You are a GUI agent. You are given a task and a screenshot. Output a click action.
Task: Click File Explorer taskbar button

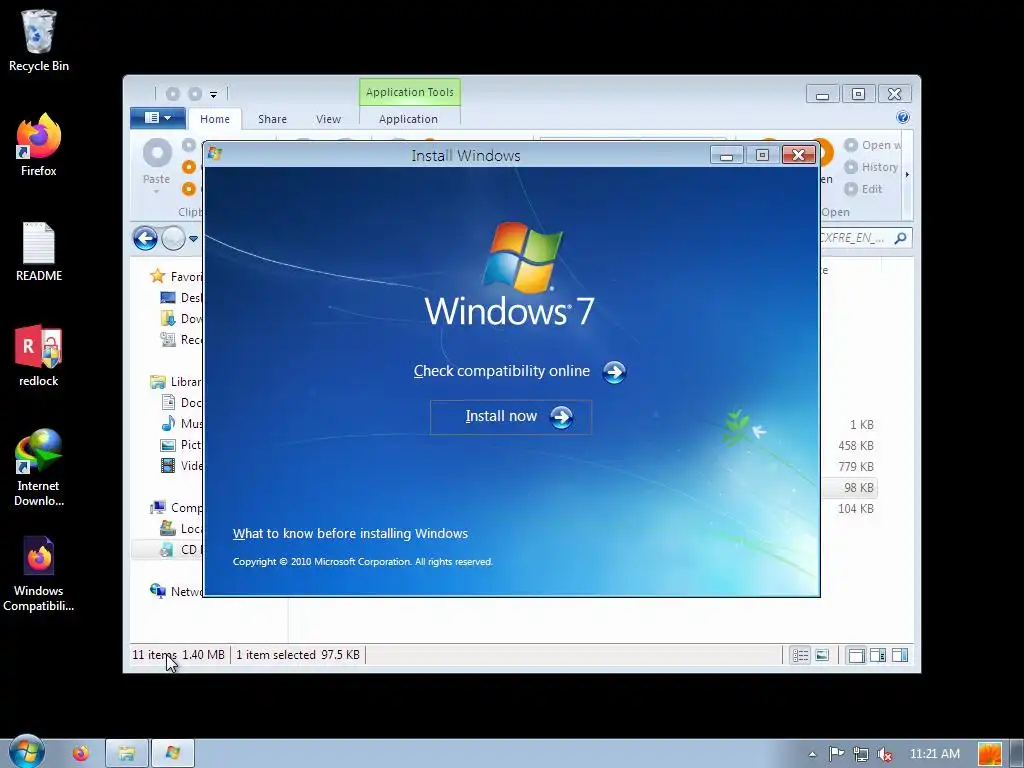point(127,754)
